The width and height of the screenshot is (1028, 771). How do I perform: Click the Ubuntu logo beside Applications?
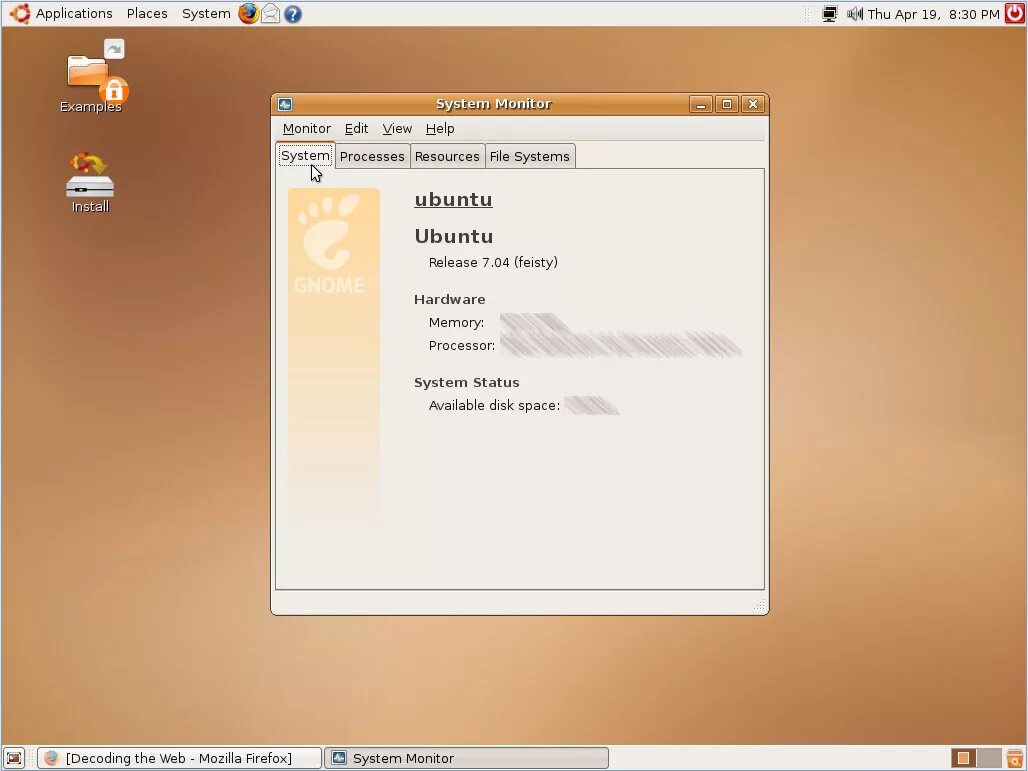point(20,13)
